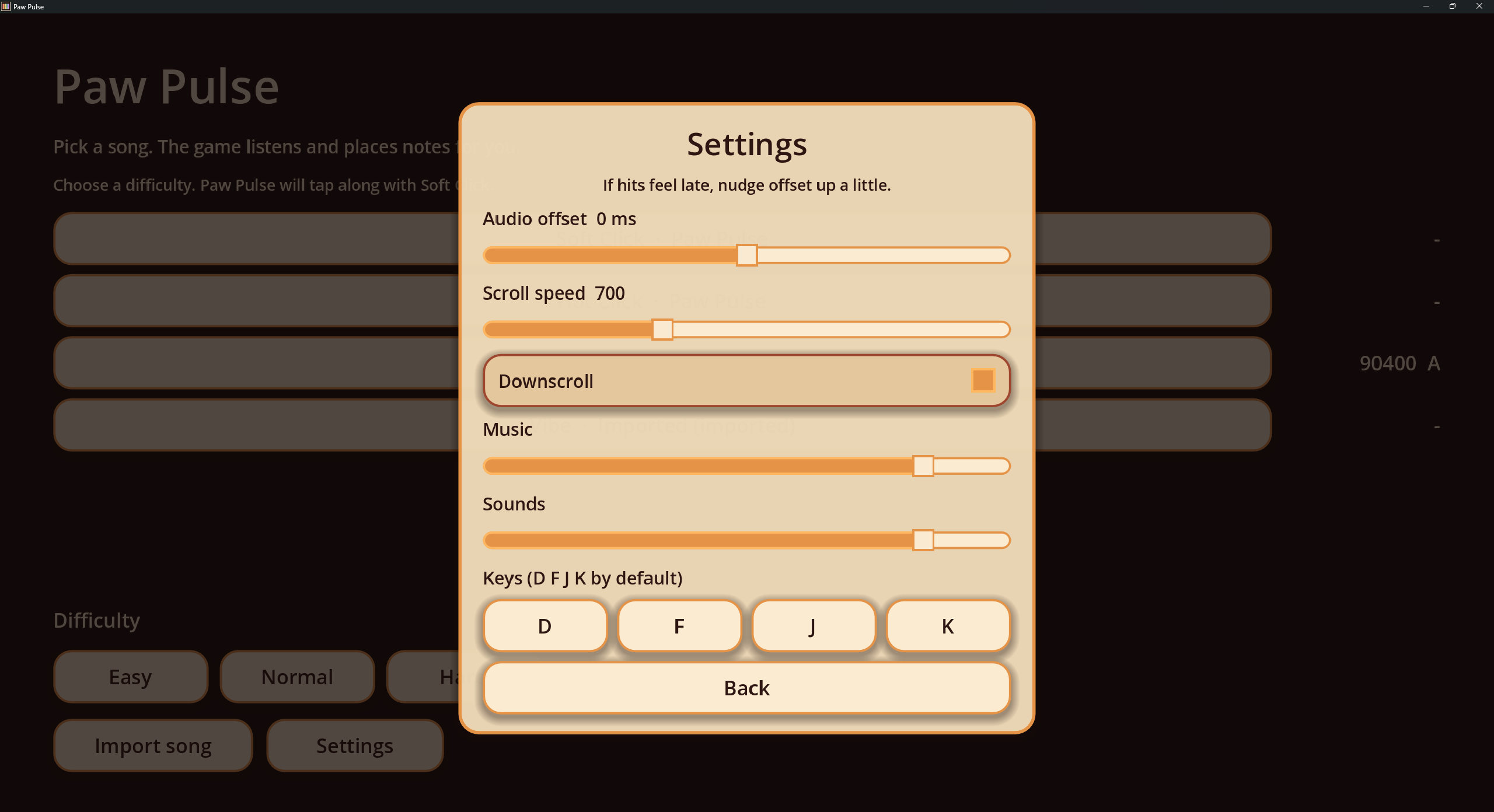1494x812 pixels.
Task: Select Easy difficulty
Action: click(131, 677)
